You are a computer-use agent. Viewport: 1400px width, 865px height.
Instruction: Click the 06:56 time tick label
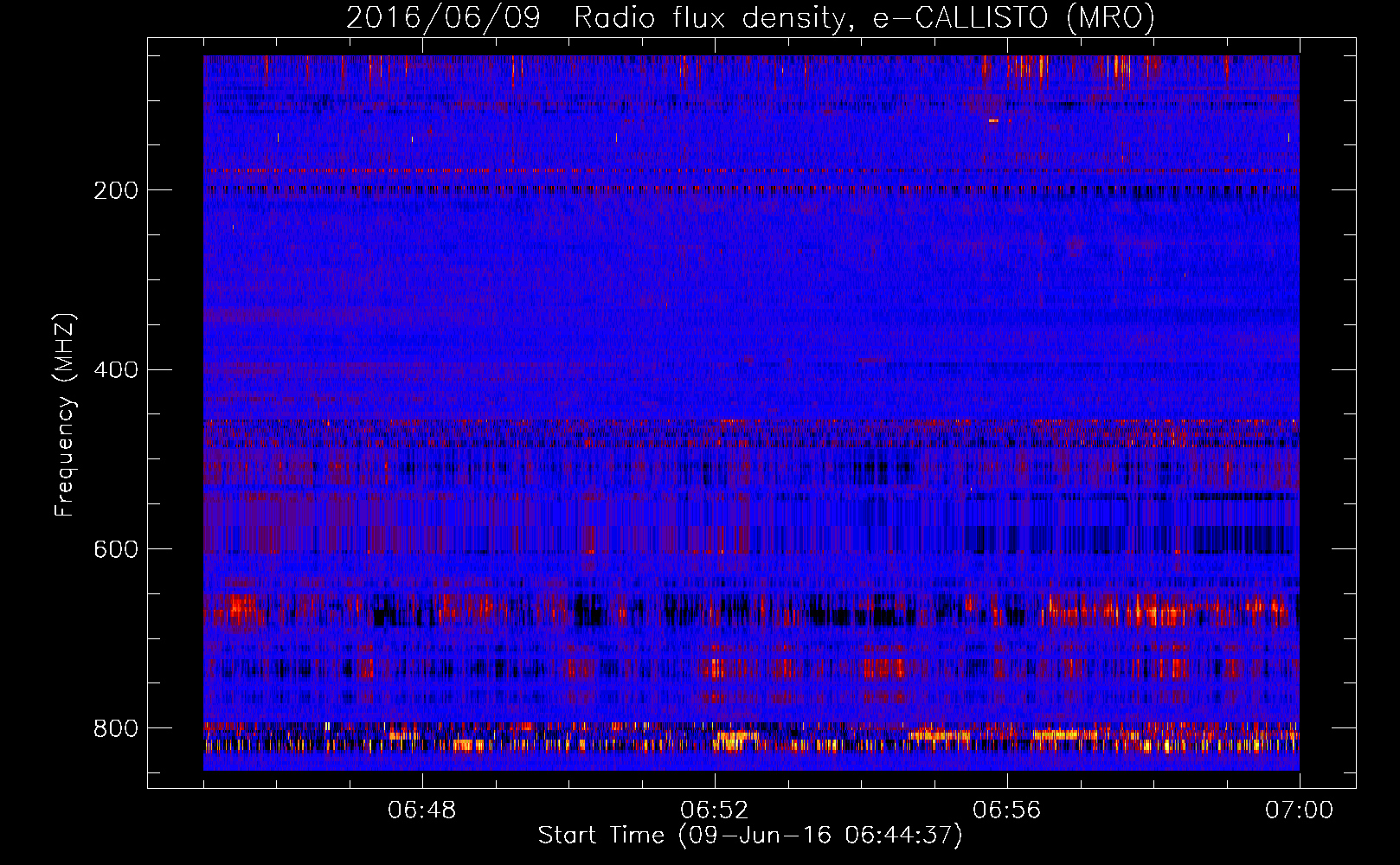[1006, 811]
